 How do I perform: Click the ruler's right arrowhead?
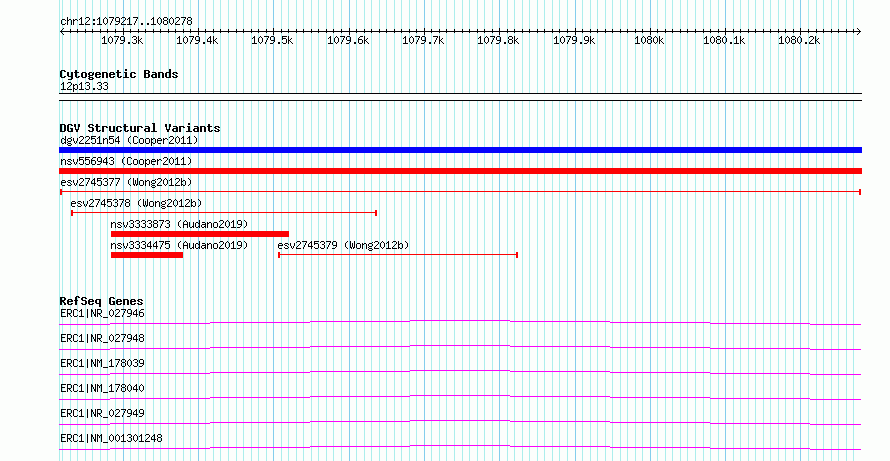(858, 32)
